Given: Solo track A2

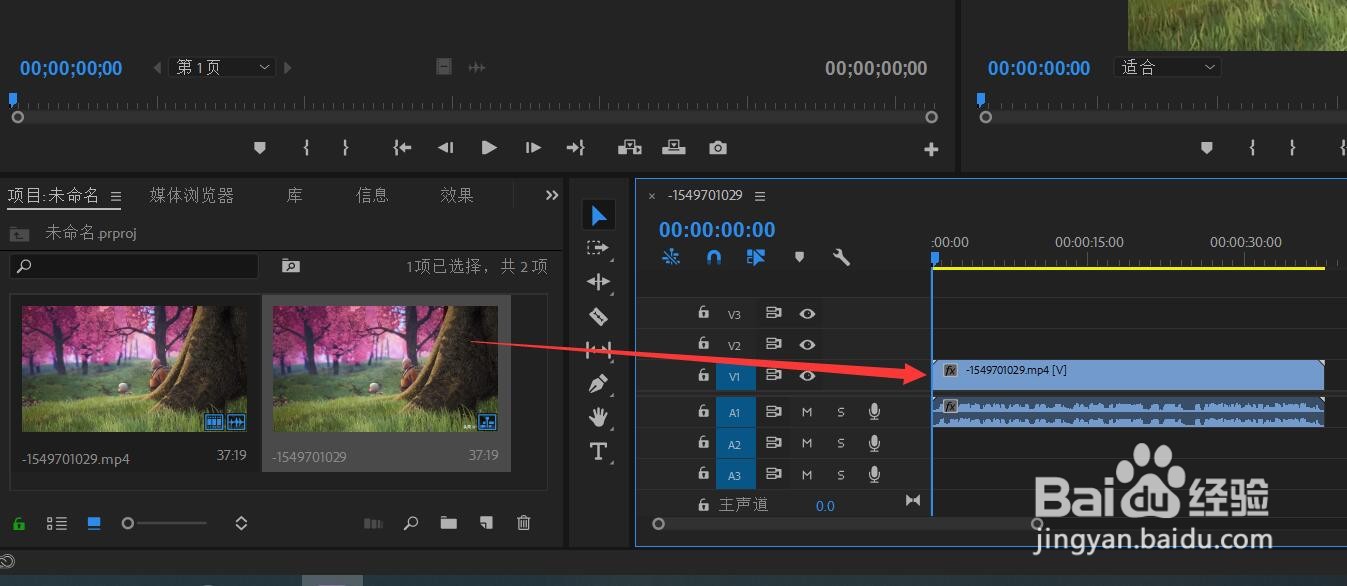Looking at the screenshot, I should coord(841,443).
